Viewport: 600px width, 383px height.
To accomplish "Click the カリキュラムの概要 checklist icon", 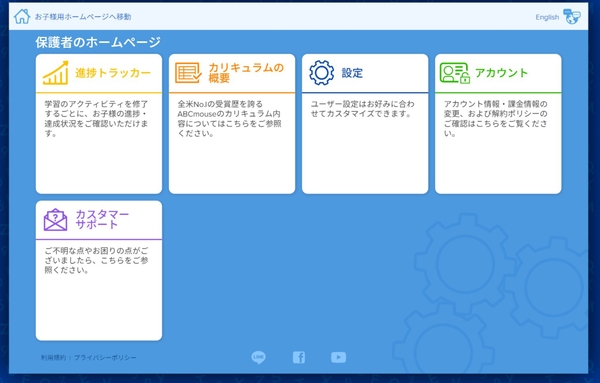I will (x=188, y=73).
